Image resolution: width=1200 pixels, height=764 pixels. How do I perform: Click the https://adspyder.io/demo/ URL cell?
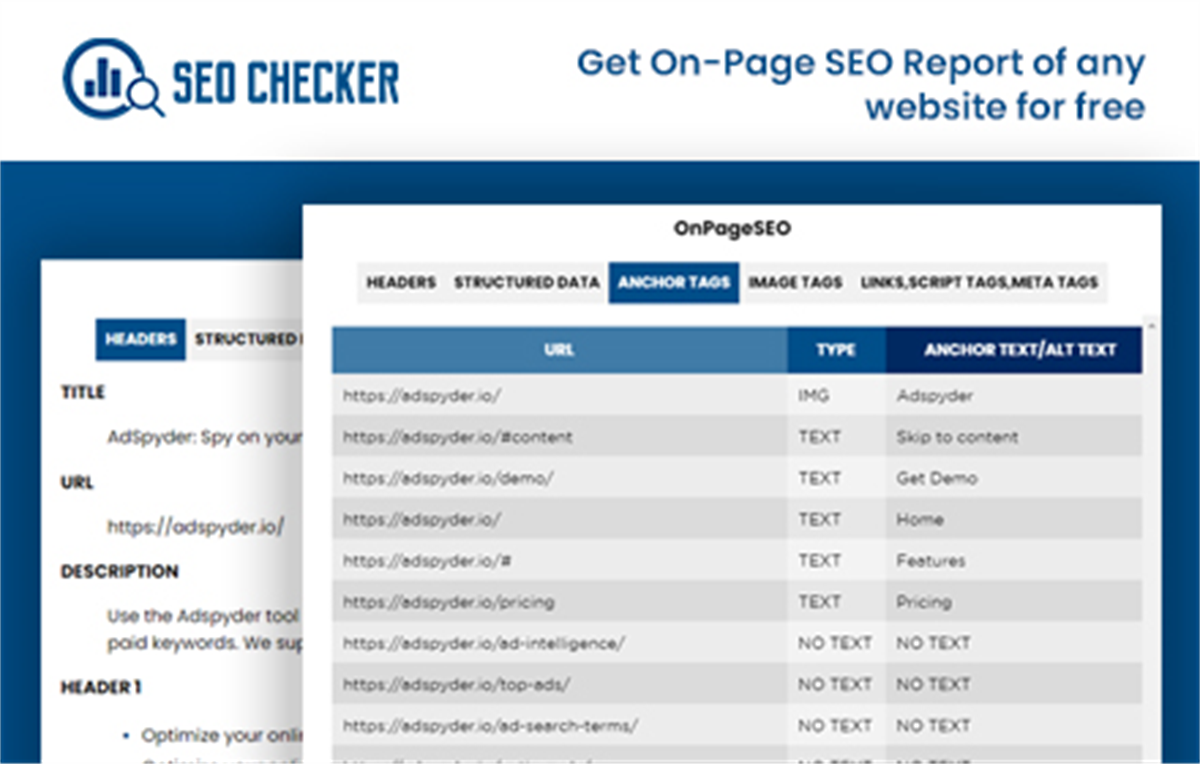pyautogui.click(x=560, y=478)
